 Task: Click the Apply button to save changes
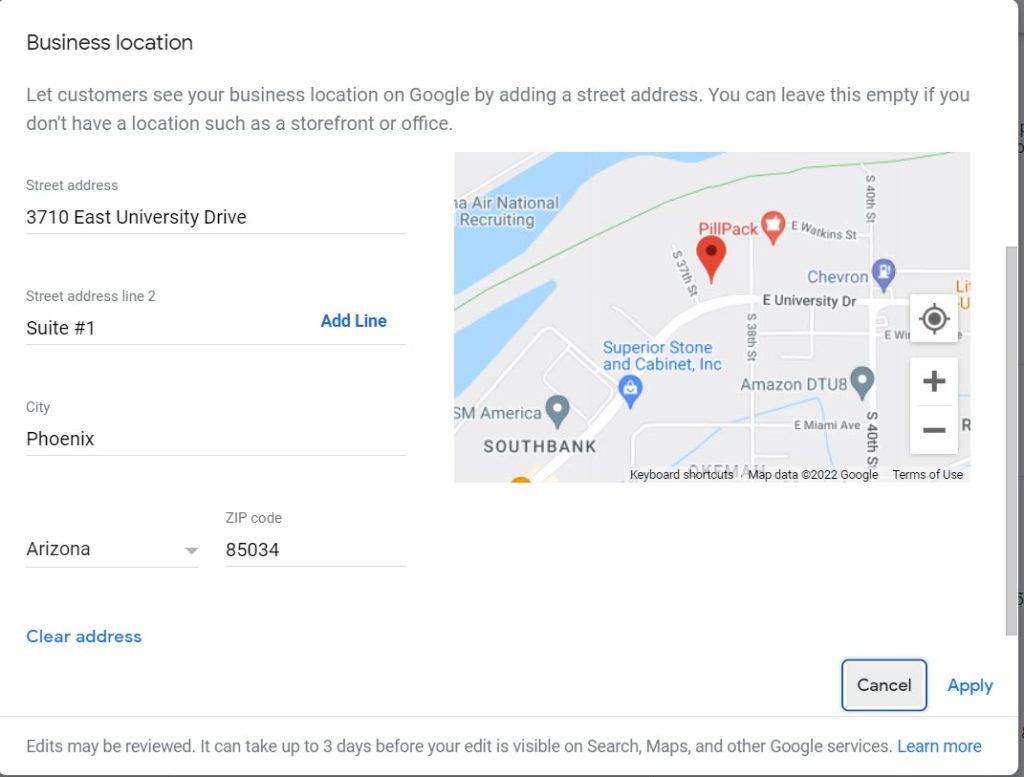coord(969,685)
